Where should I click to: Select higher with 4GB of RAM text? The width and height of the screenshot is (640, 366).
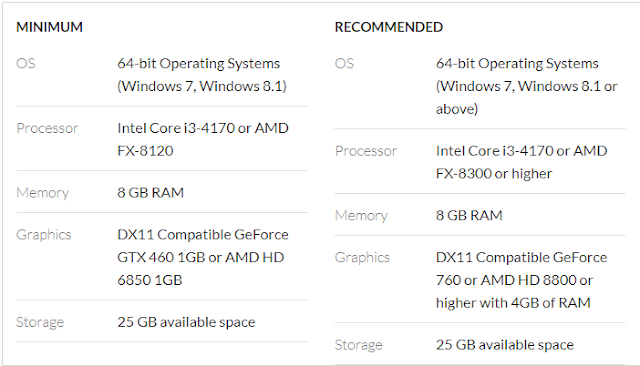click(x=513, y=303)
